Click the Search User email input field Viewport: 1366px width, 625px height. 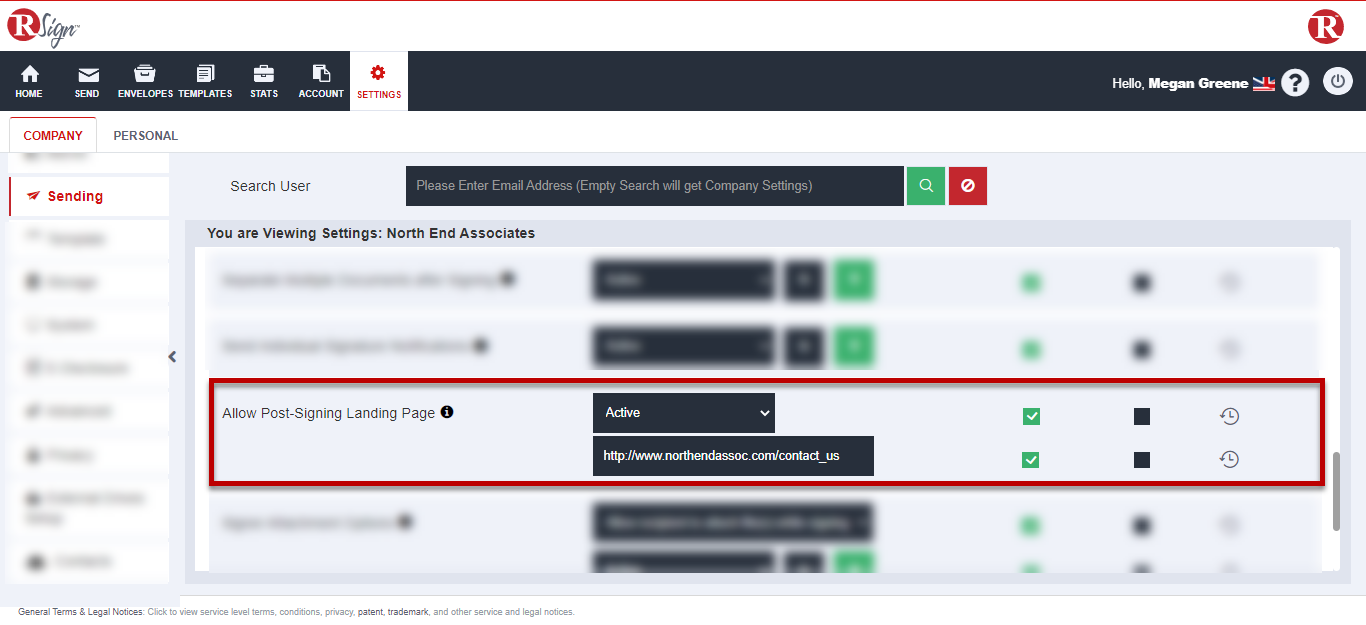654,186
